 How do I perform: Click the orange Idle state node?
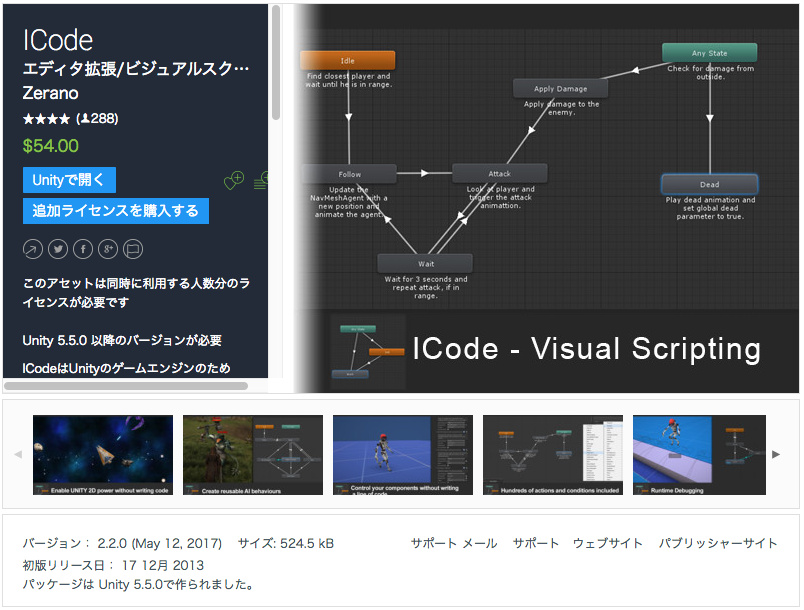348,60
